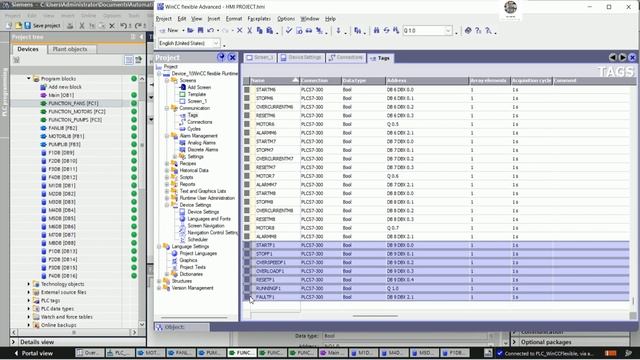The width and height of the screenshot is (640, 360).
Task: Open the Insert menu
Action: [213, 19]
